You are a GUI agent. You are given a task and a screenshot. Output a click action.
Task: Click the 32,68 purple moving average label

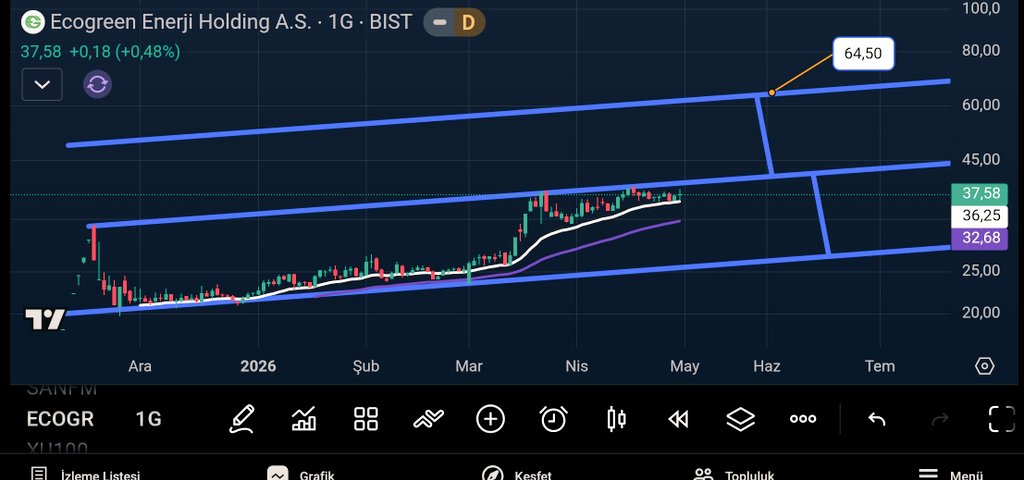981,238
